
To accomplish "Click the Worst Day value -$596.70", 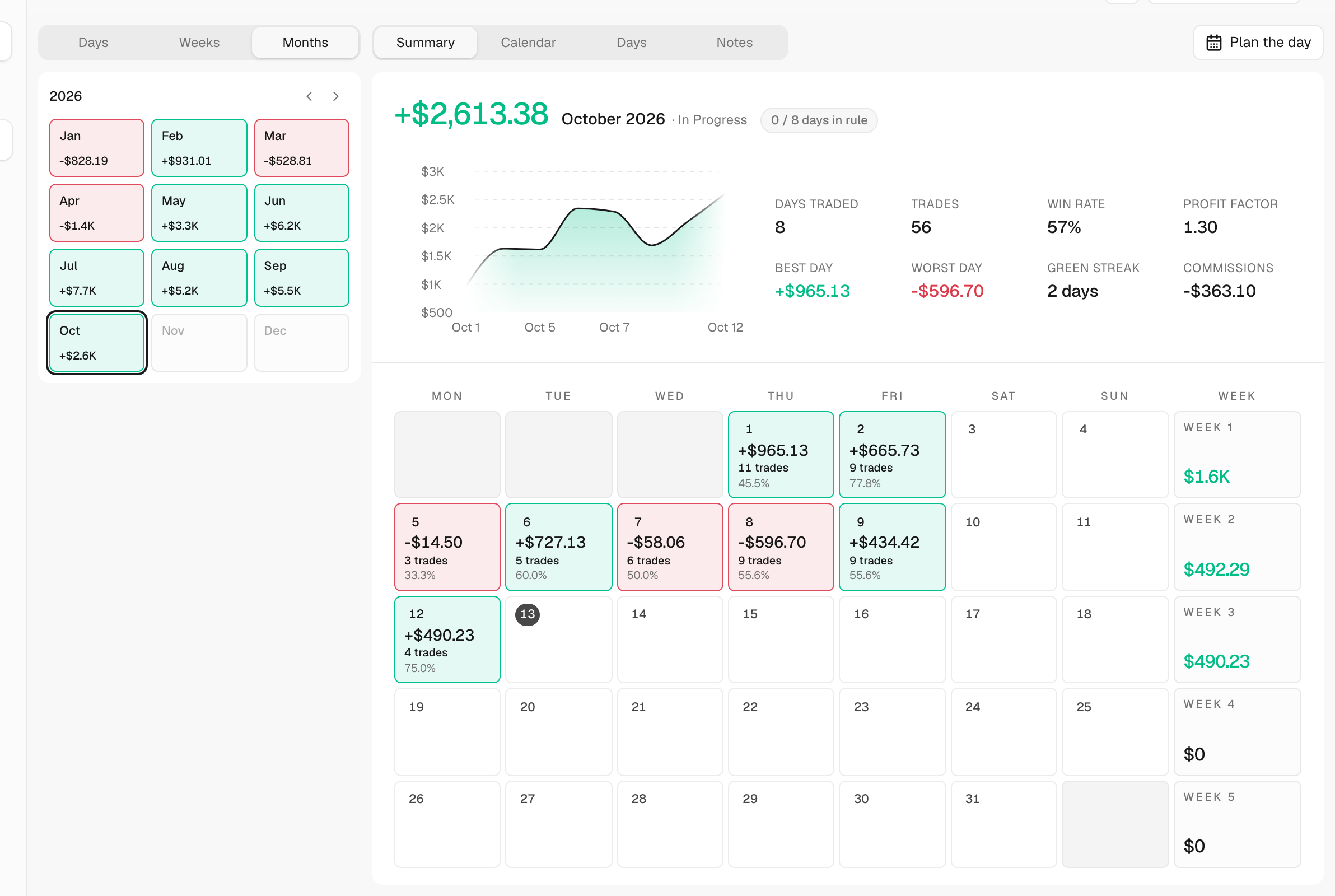I will click(947, 291).
